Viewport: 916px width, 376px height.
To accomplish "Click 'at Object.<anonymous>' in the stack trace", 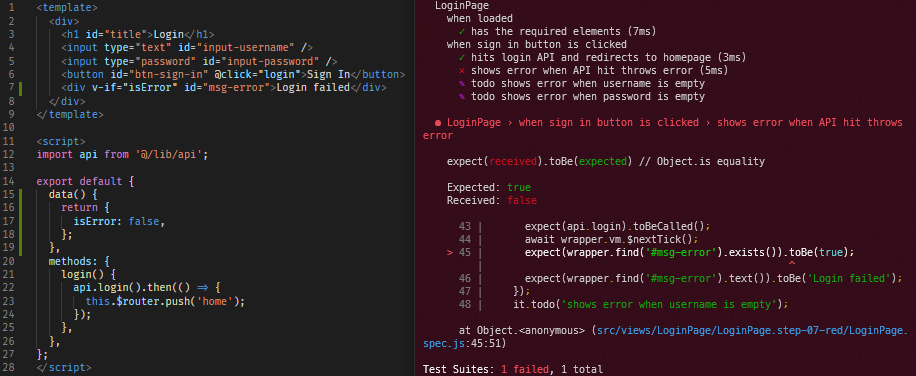I will pos(522,330).
